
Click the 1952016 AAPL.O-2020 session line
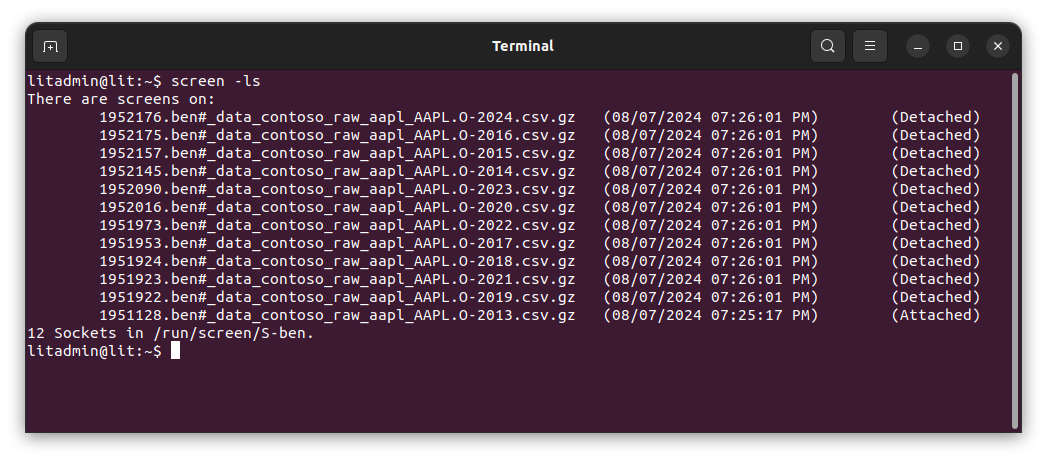tap(336, 207)
